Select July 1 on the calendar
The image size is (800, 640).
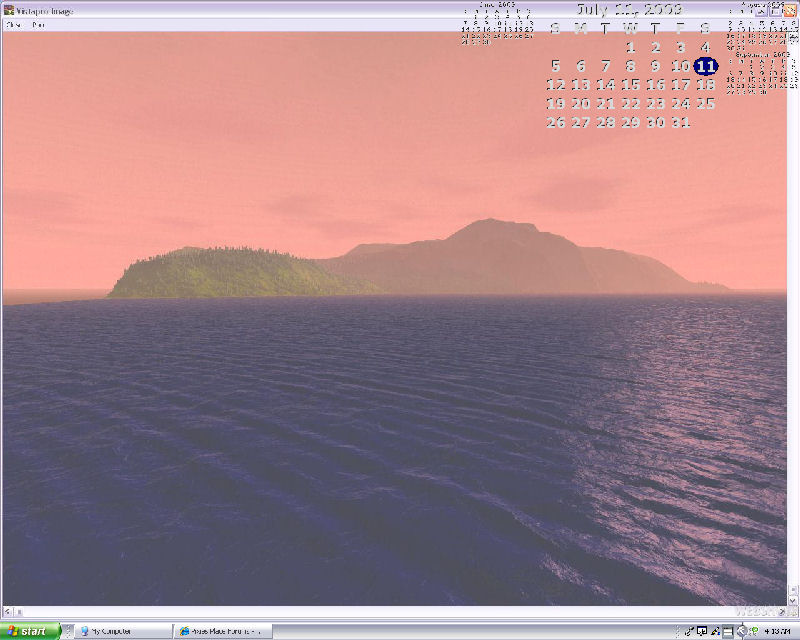[x=630, y=47]
